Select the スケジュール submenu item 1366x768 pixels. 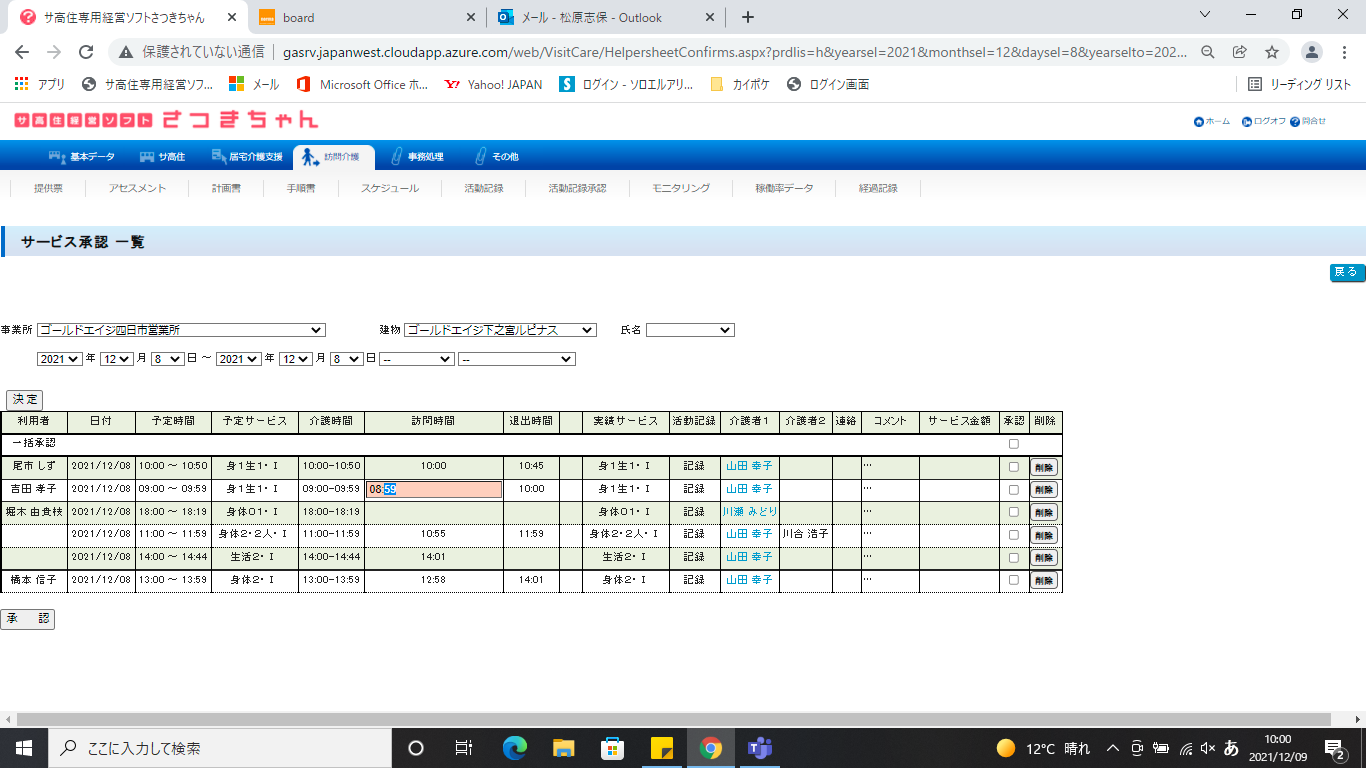tap(390, 188)
